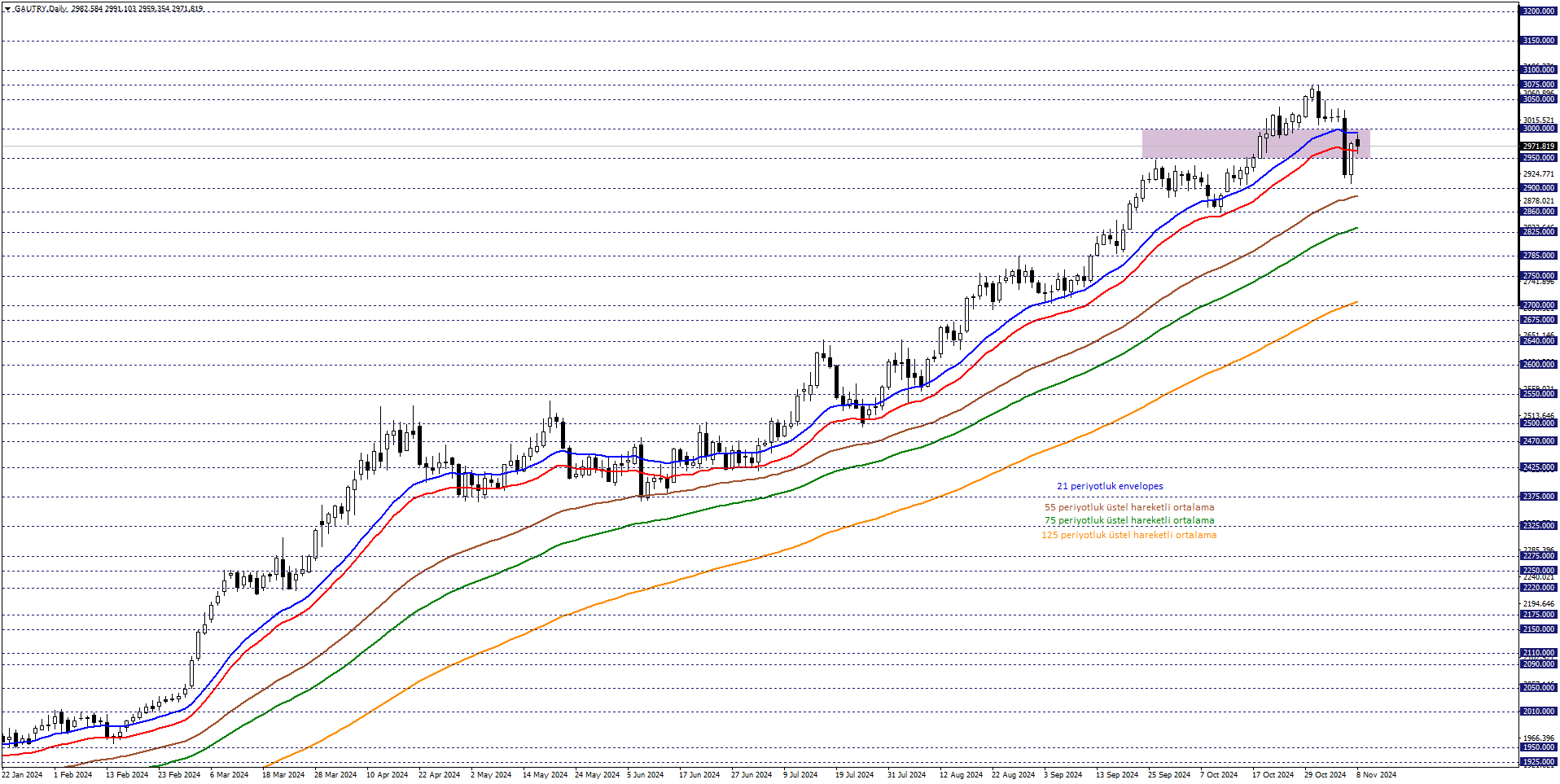Click the 3015.521 axis price value
This screenshot has height=784, width=1560.
1539,120
